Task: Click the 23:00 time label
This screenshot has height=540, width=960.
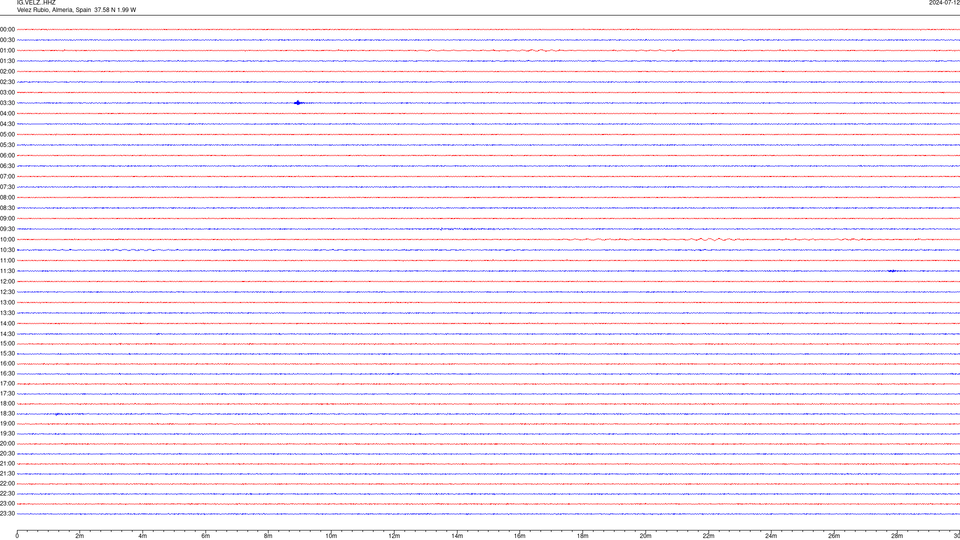Action: (7, 504)
